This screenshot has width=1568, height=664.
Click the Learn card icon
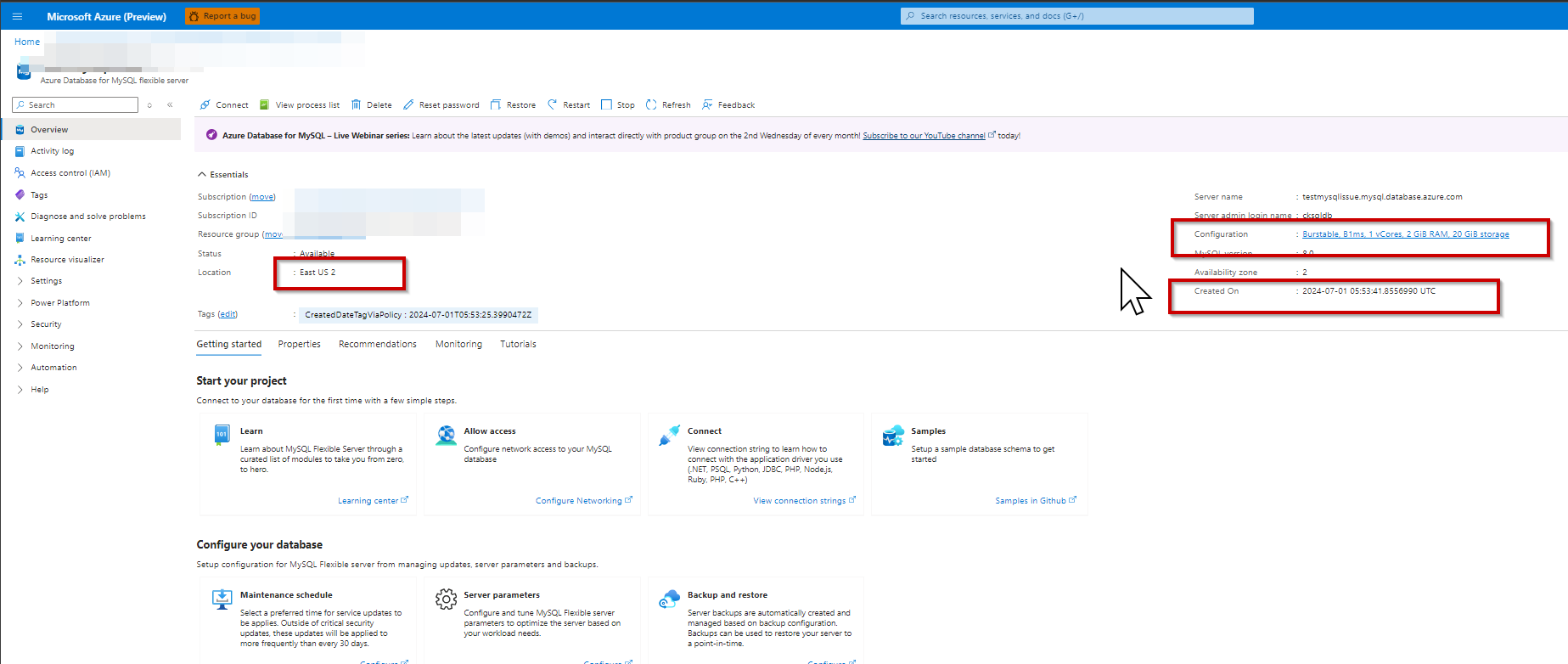point(222,435)
